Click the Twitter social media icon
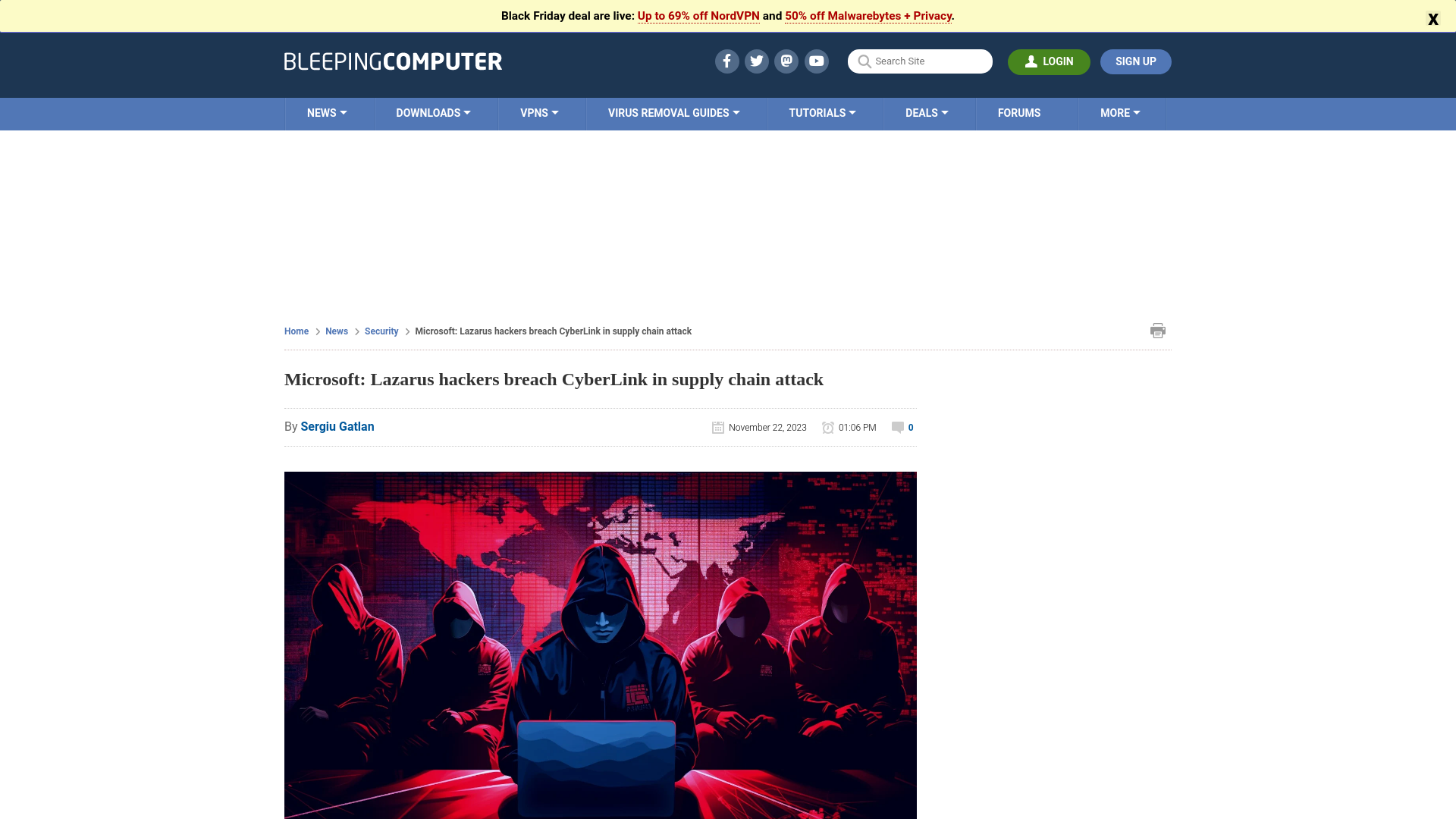Screen dimensions: 1456x819 point(757,61)
